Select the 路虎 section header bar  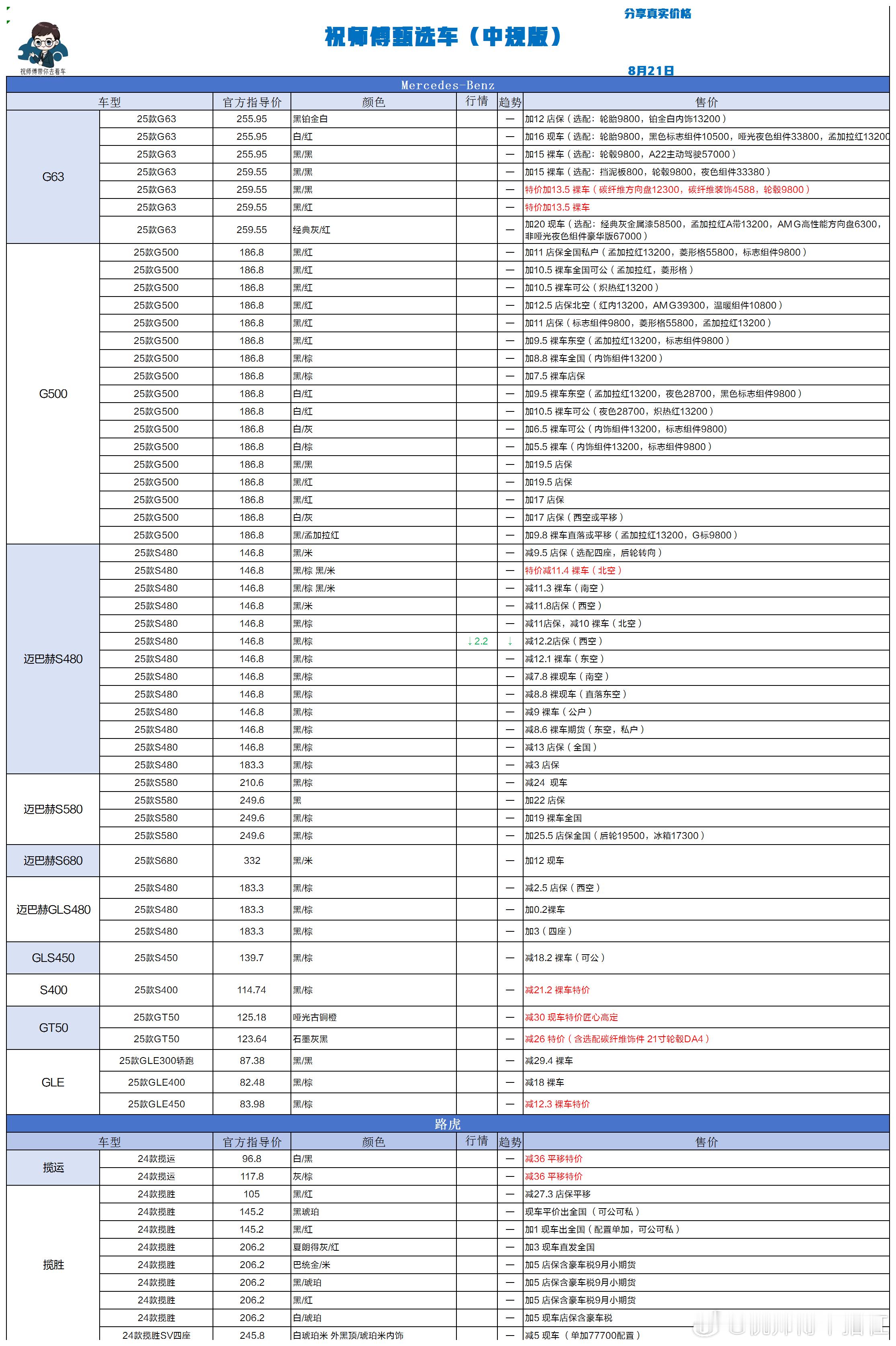[x=448, y=1124]
